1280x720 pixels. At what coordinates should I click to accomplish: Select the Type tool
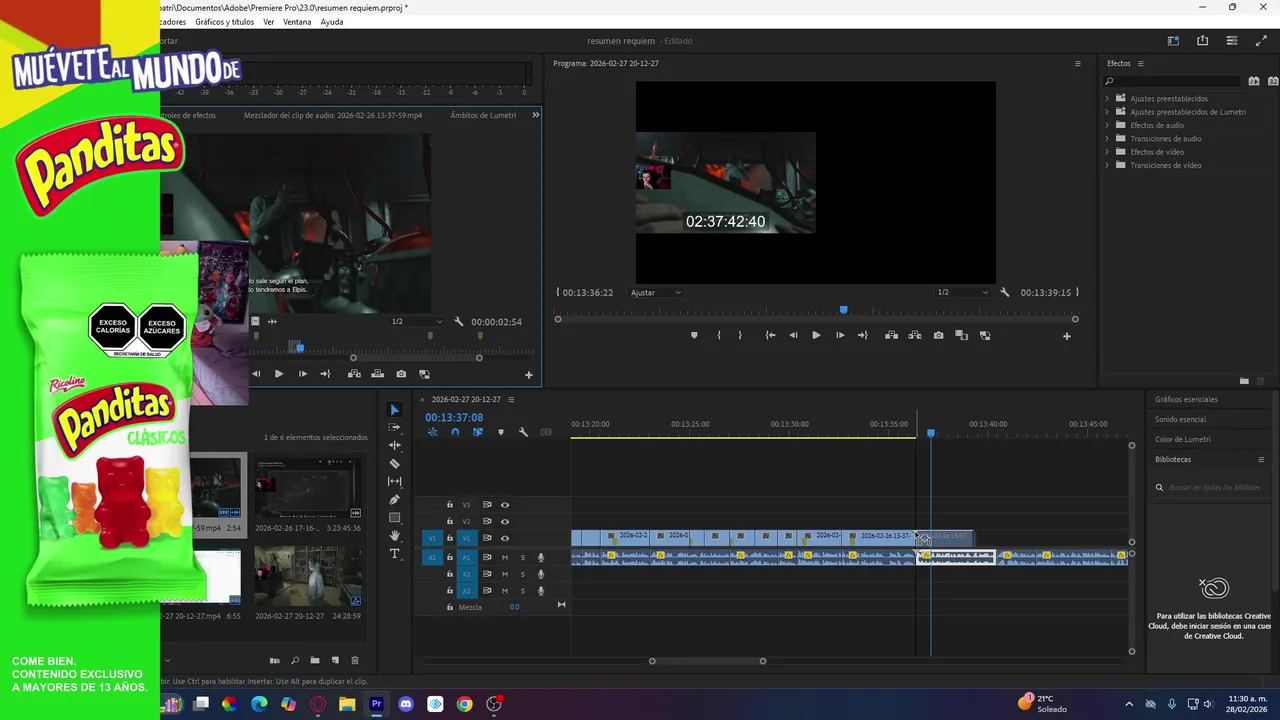pos(394,553)
